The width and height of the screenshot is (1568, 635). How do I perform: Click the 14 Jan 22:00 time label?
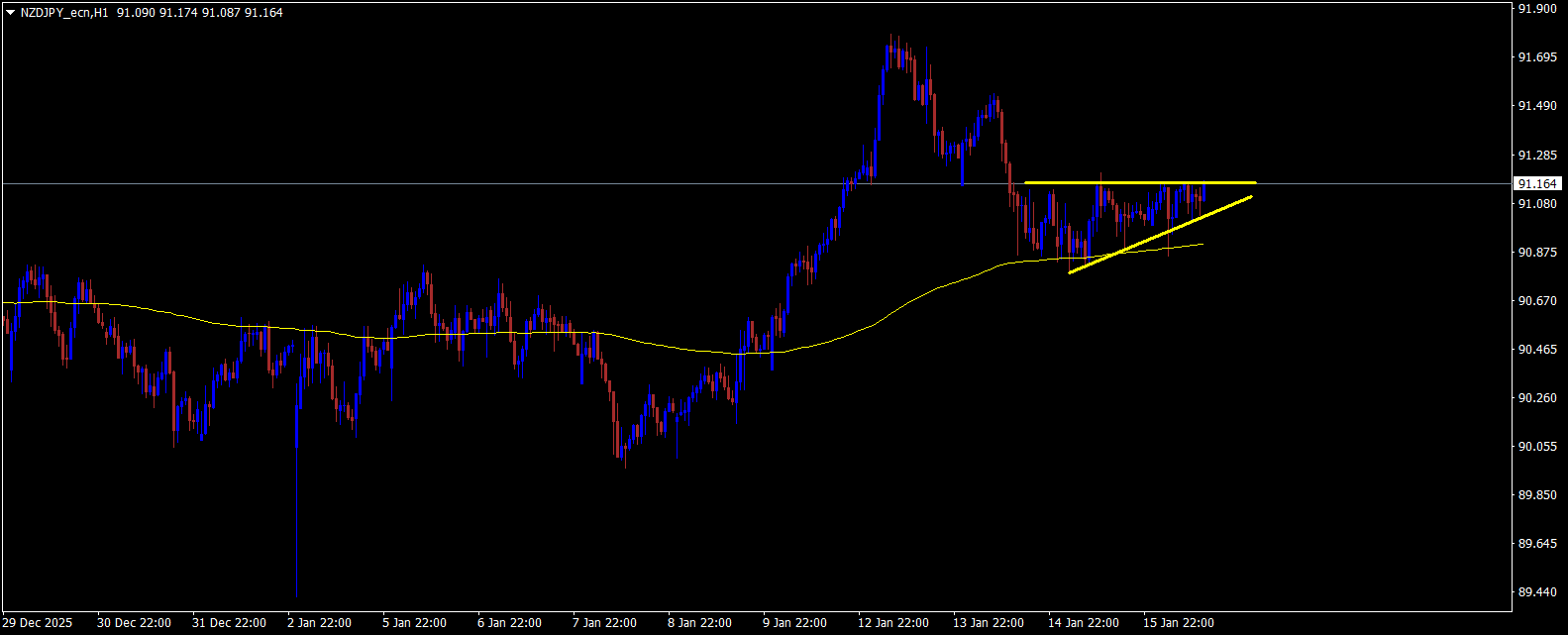pos(1084,623)
